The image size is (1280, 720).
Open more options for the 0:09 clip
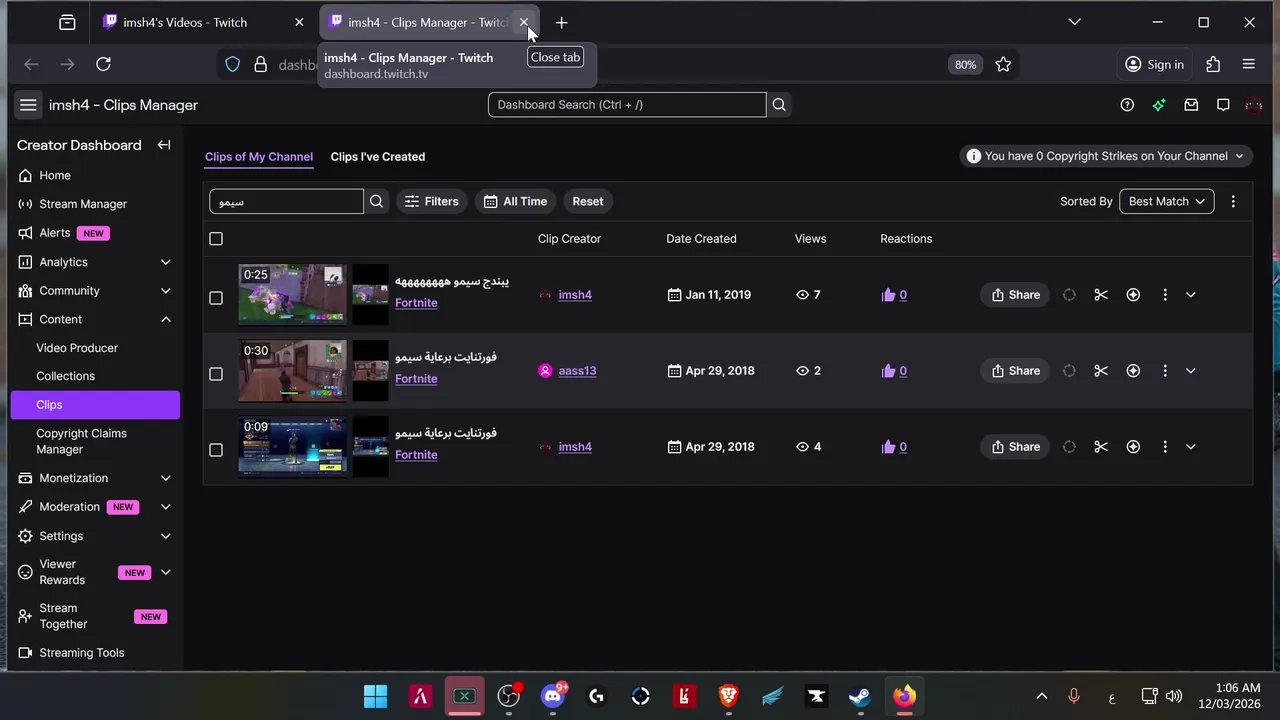point(1165,447)
